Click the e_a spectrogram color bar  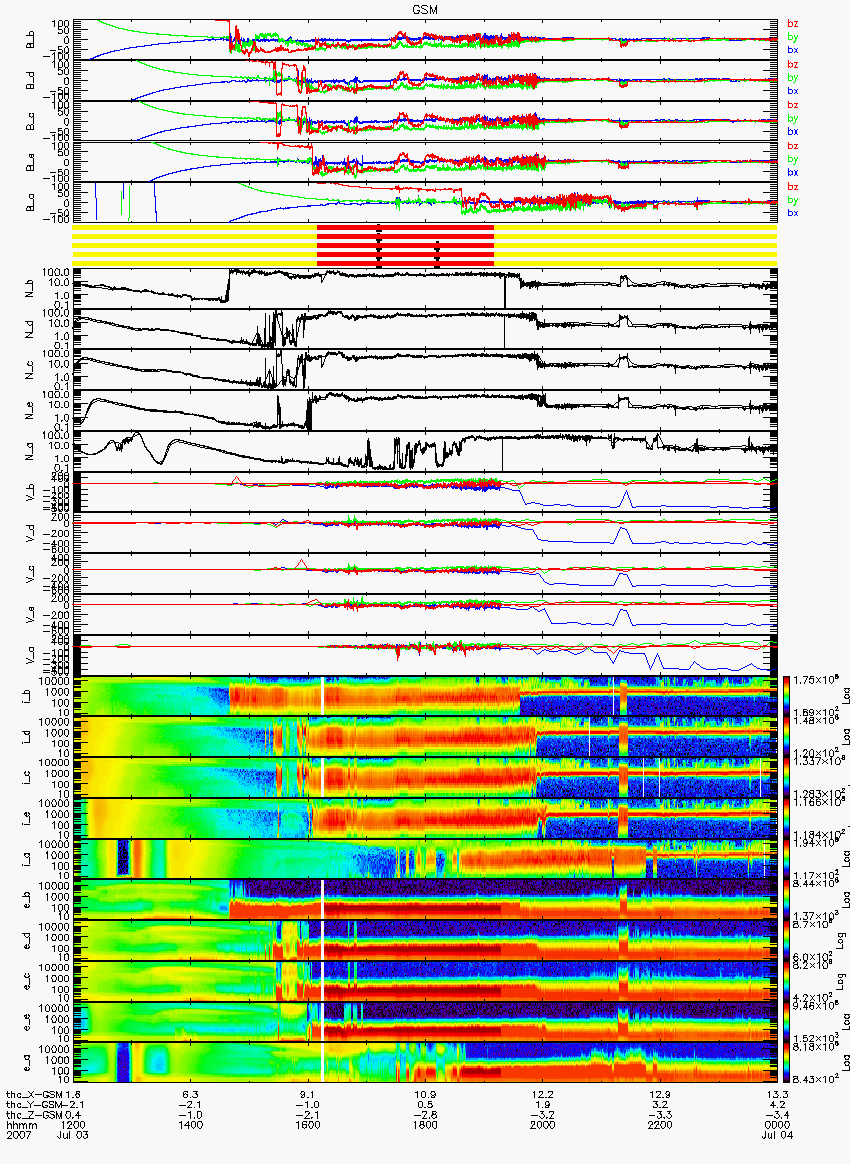click(787, 1062)
